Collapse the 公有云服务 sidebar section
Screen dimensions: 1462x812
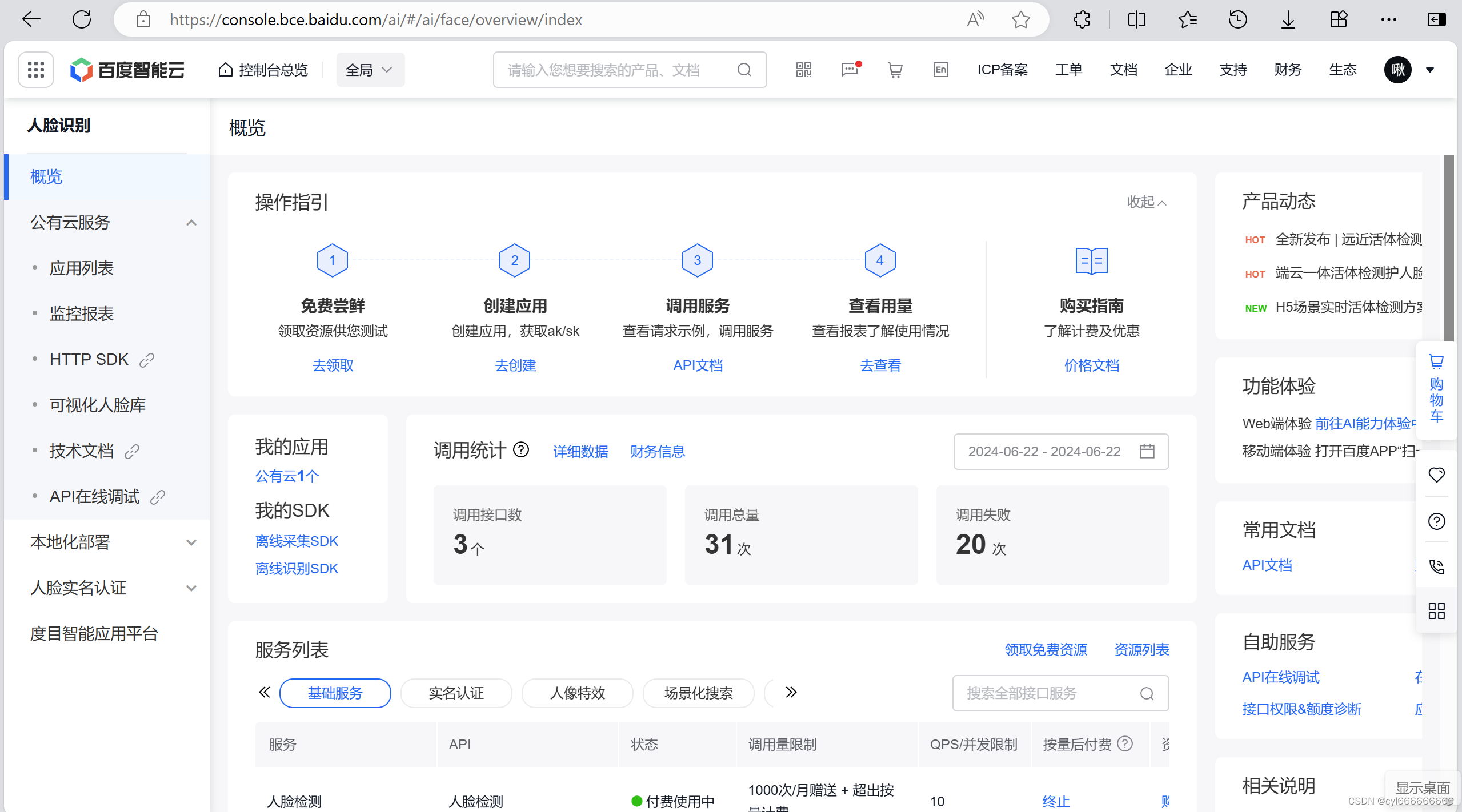(191, 223)
